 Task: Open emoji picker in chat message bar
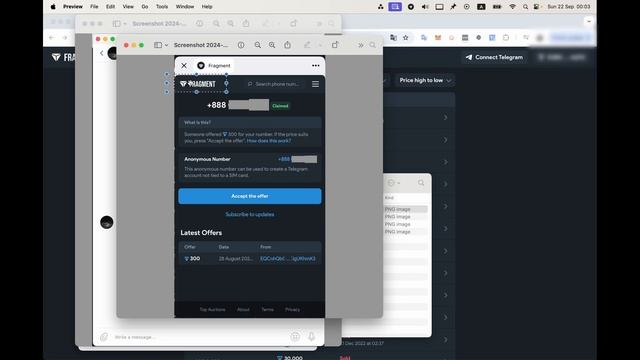click(x=295, y=336)
